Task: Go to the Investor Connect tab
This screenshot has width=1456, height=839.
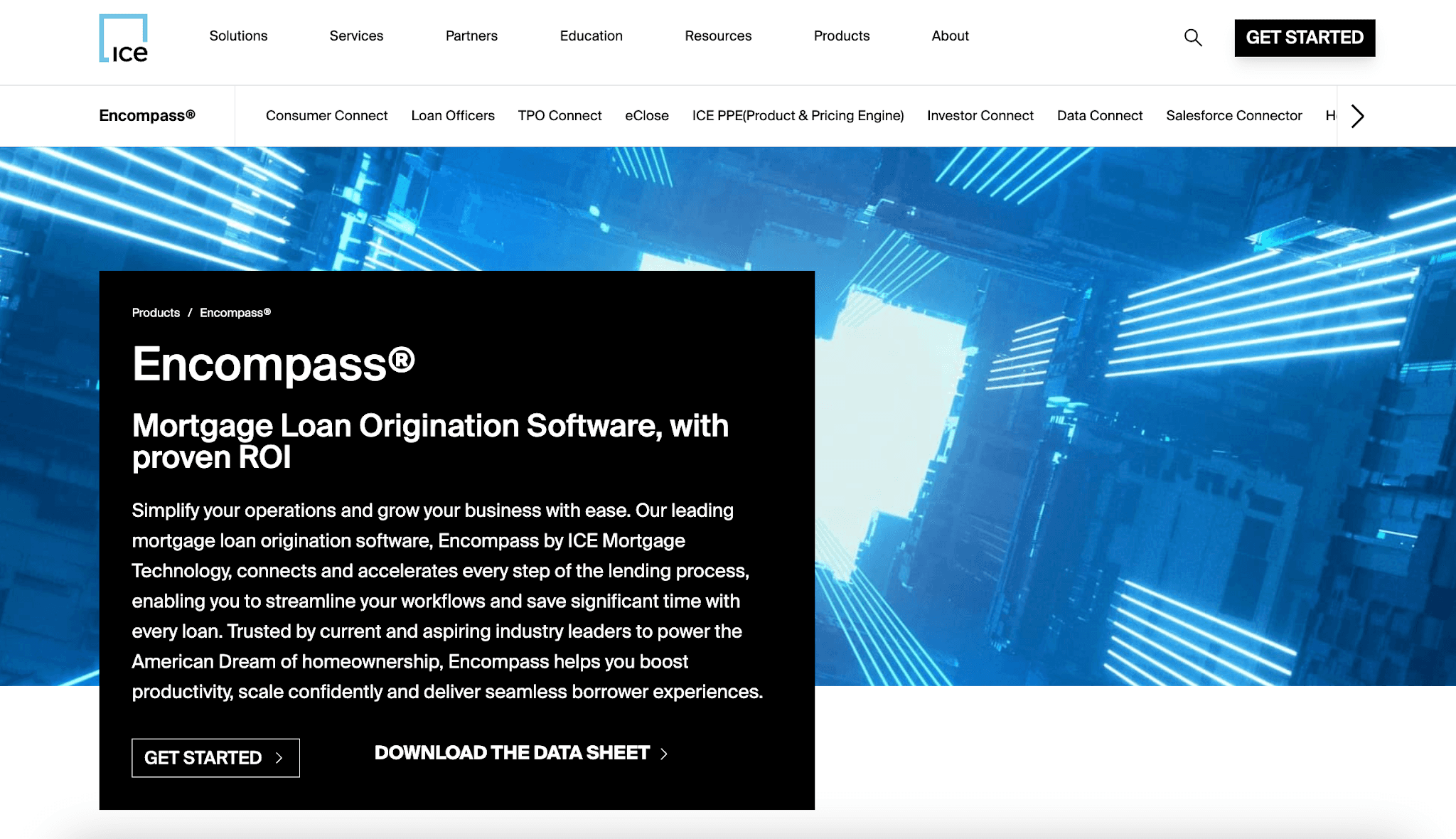Action: tap(980, 115)
